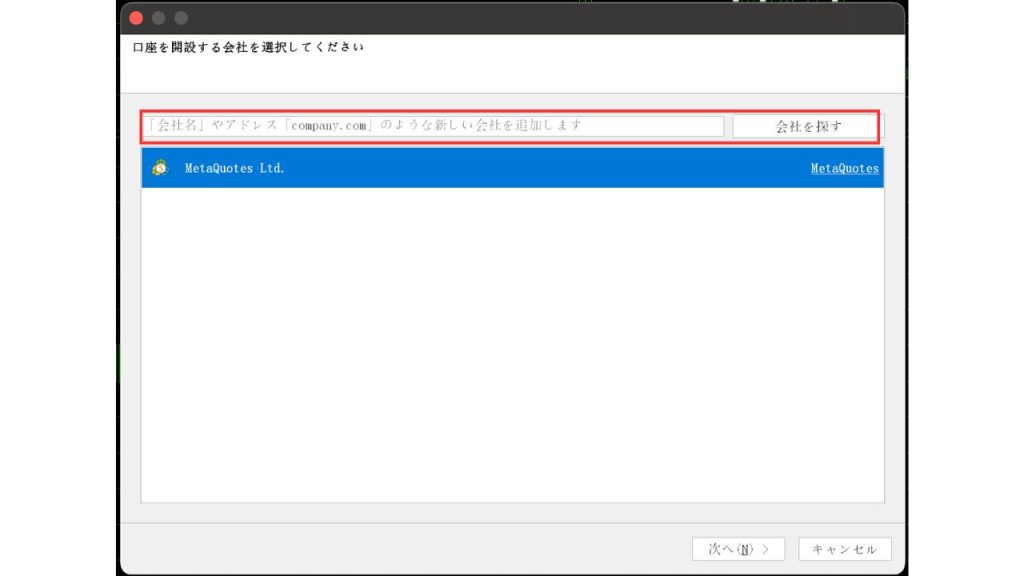The width and height of the screenshot is (1024, 576).
Task: Click the first gray window dot icon
Action: (x=157, y=18)
